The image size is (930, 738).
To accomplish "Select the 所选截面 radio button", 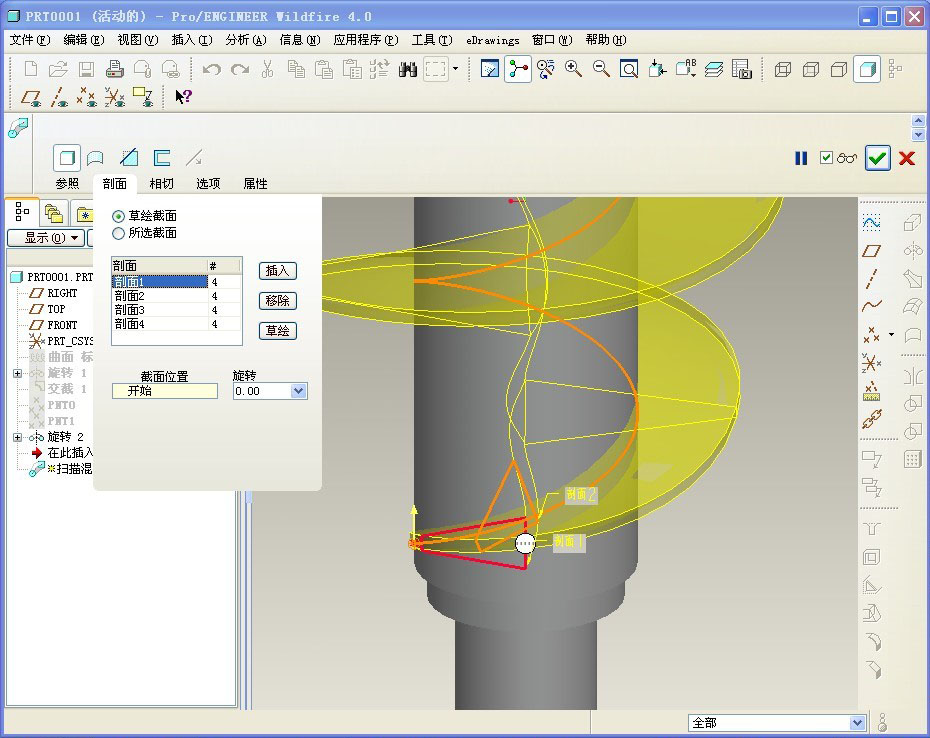I will (x=119, y=233).
